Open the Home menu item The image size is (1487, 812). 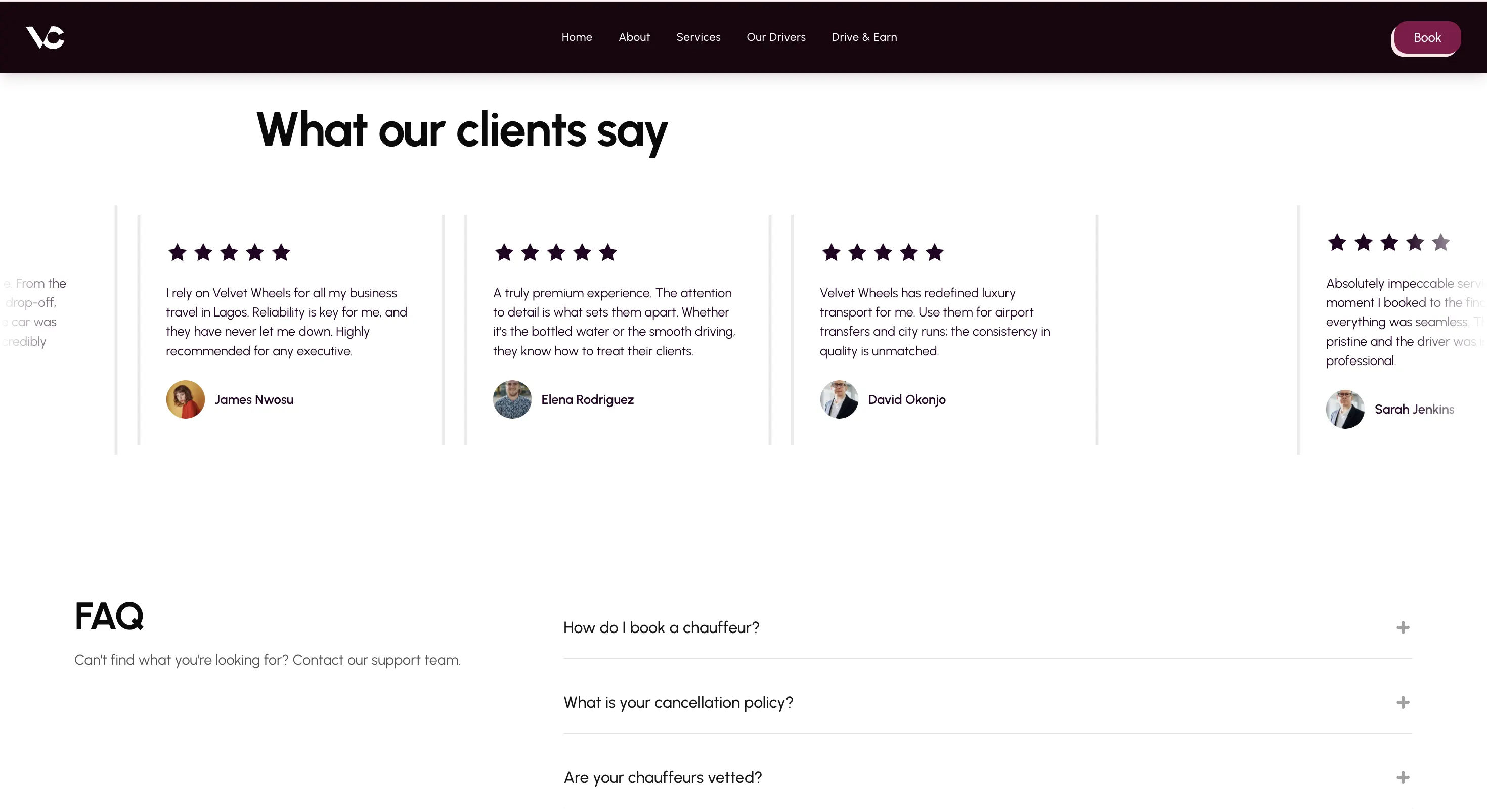[577, 37]
